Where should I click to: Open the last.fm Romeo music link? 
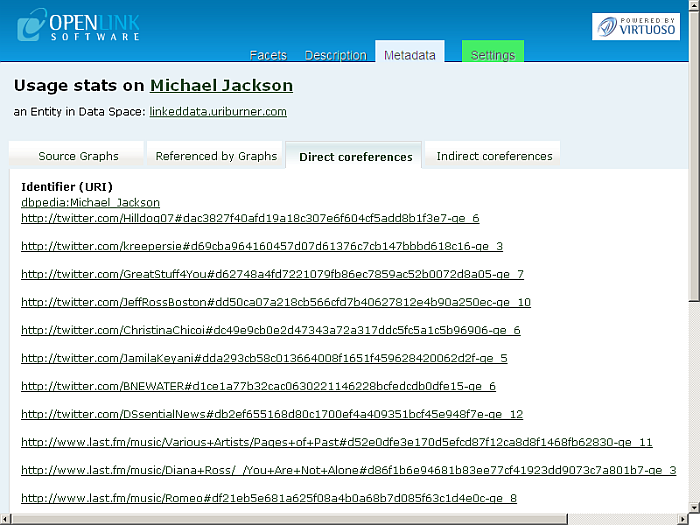coord(269,498)
